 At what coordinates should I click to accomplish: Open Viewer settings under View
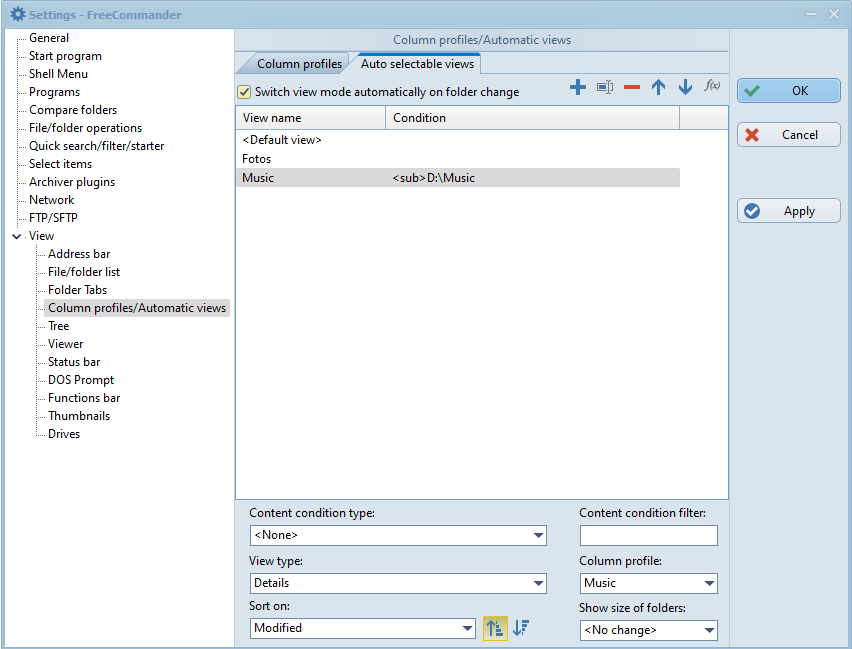point(65,344)
